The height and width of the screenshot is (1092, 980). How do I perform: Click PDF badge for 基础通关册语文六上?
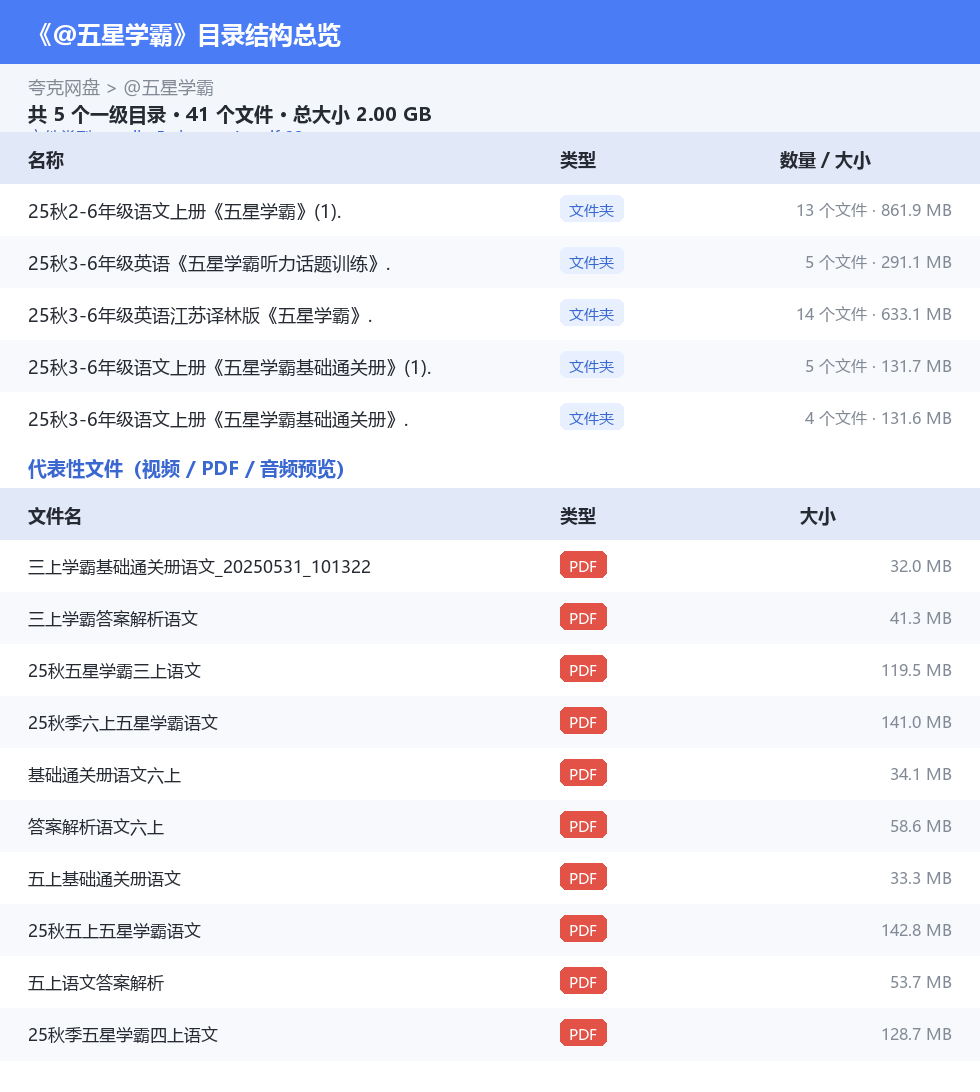point(583,773)
